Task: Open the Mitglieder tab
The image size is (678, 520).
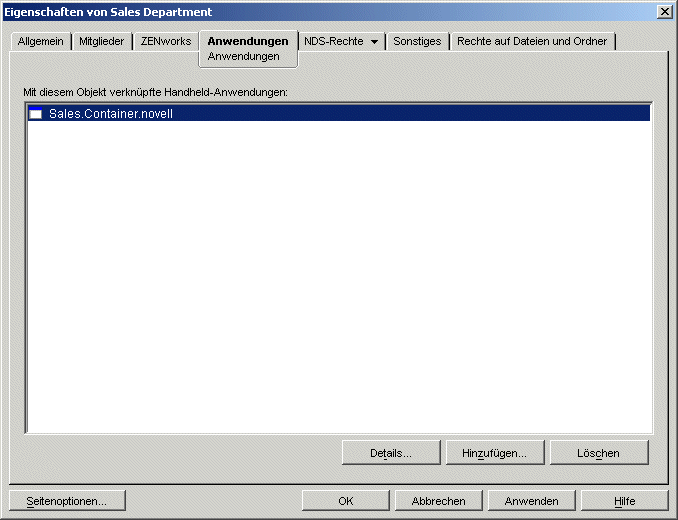Action: pyautogui.click(x=102, y=41)
